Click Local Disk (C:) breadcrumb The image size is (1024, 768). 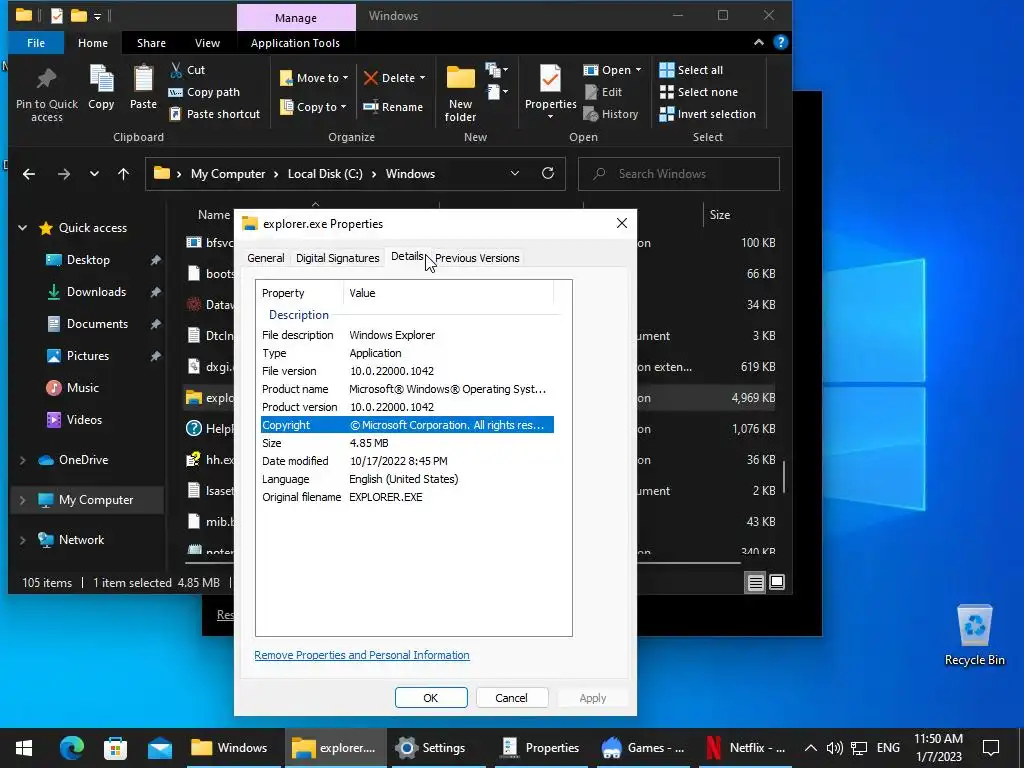[x=325, y=174]
